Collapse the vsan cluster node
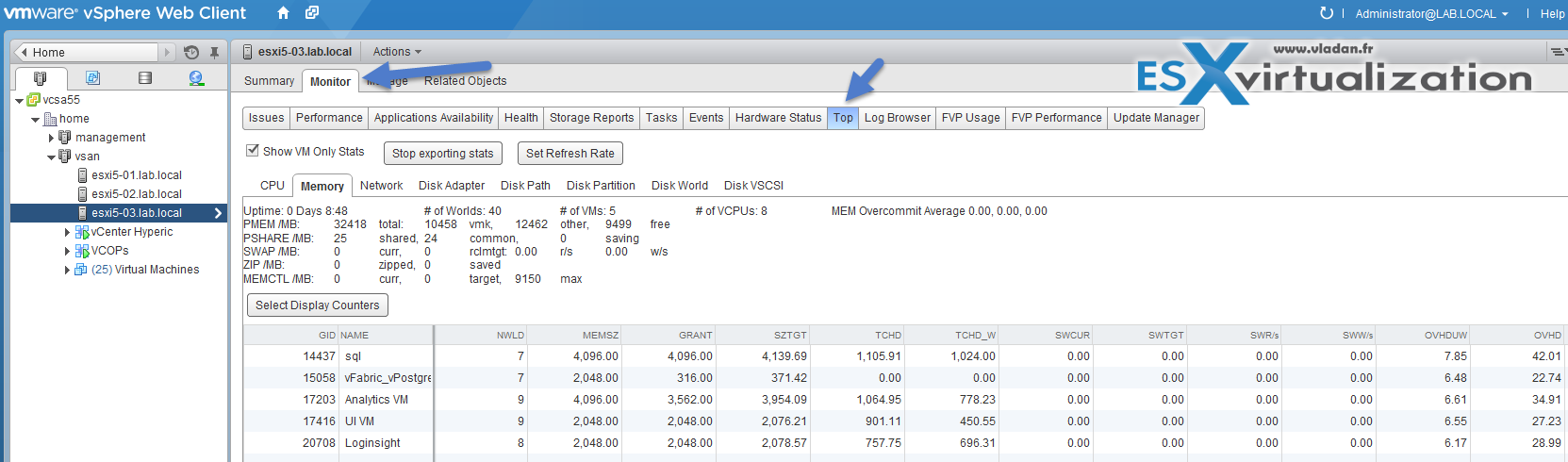This screenshot has width=1568, height=462. 51,157
